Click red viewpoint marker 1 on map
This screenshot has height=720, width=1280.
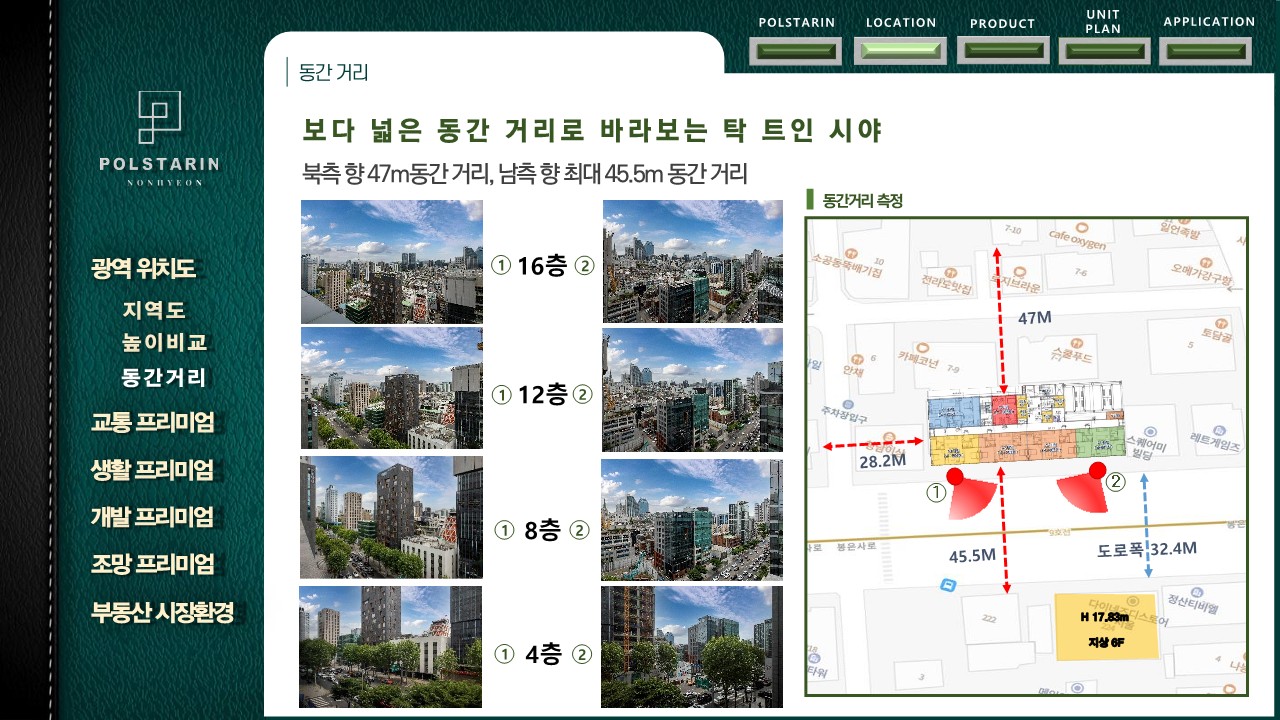[955, 476]
